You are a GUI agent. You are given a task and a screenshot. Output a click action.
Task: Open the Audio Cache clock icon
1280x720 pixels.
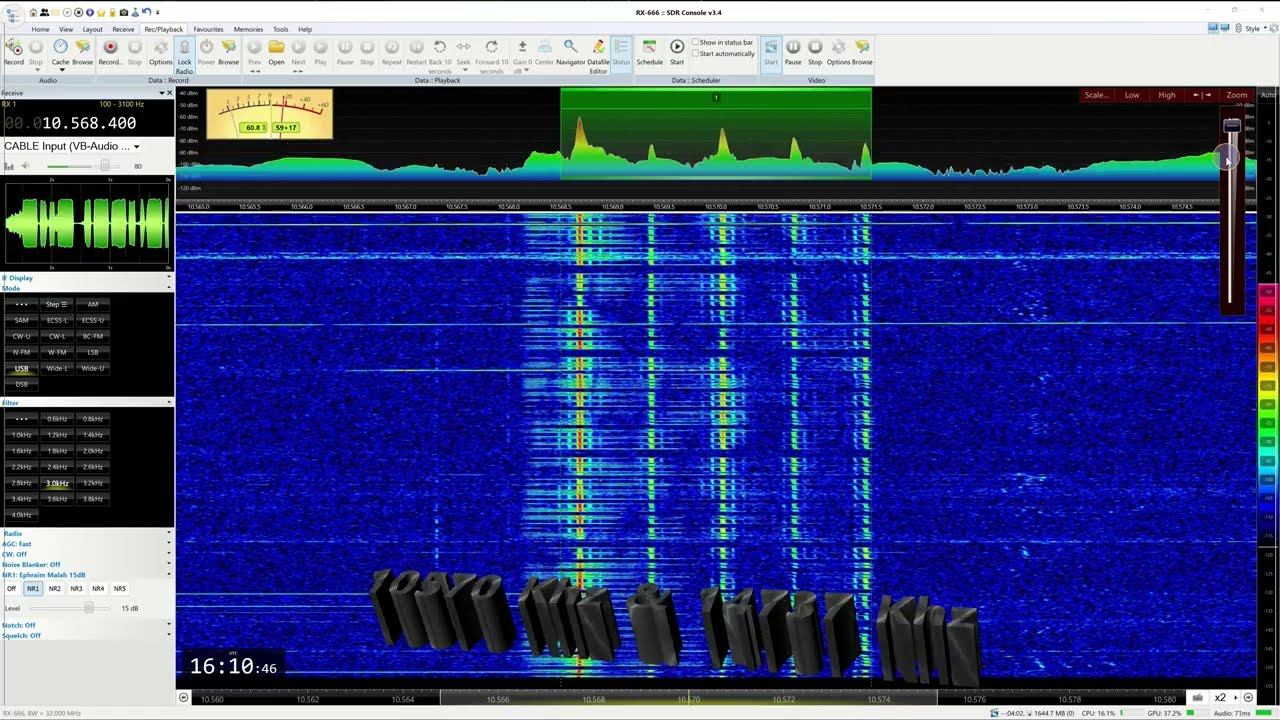60,47
